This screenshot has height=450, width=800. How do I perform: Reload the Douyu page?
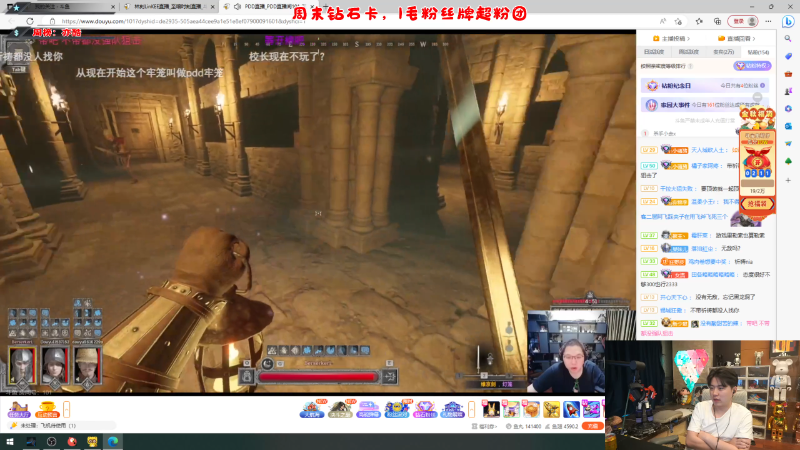tap(30, 21)
